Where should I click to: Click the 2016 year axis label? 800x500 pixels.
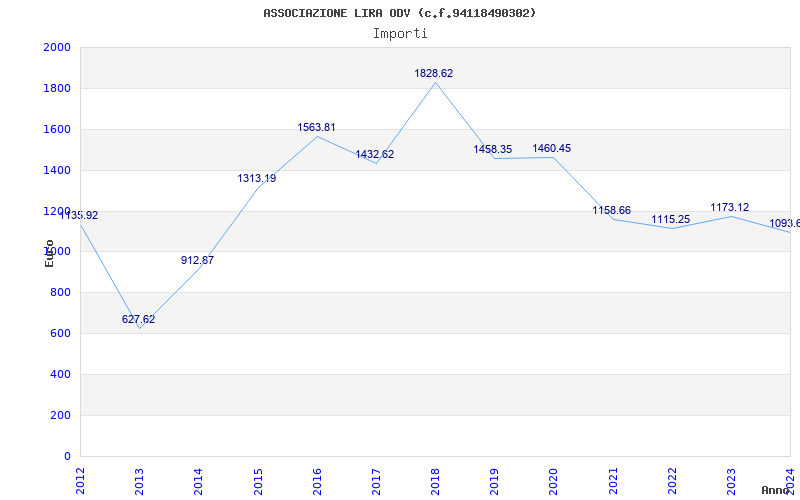point(317,481)
